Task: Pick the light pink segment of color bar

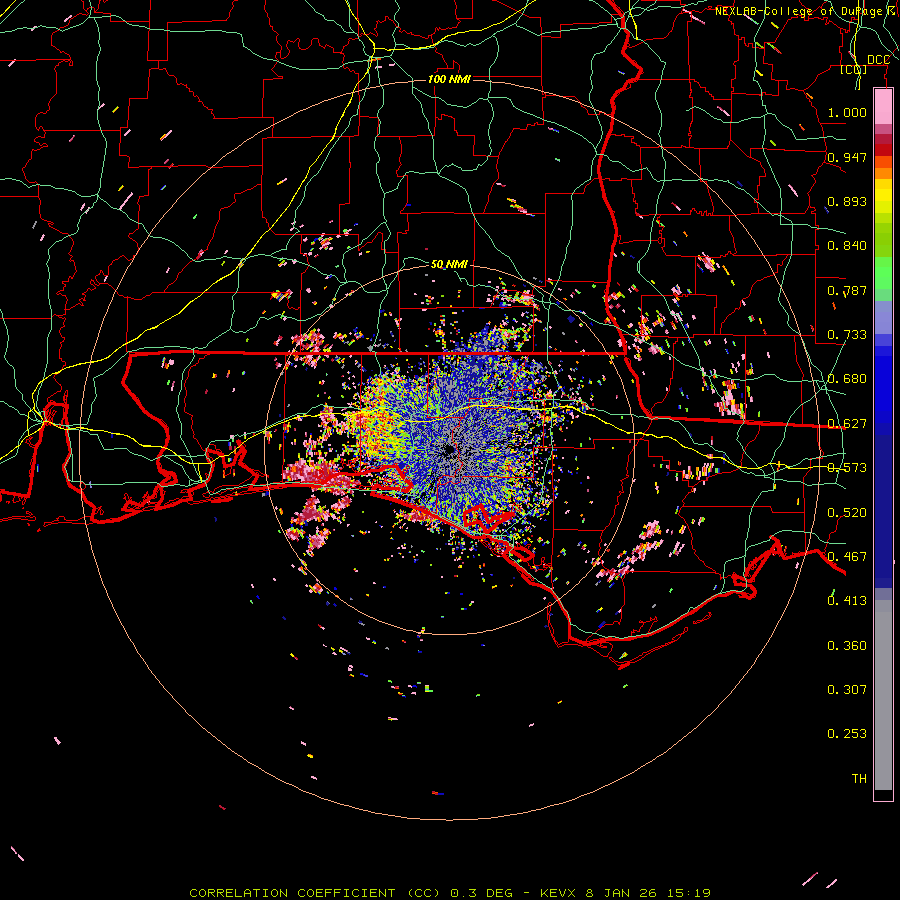Action: (x=883, y=106)
